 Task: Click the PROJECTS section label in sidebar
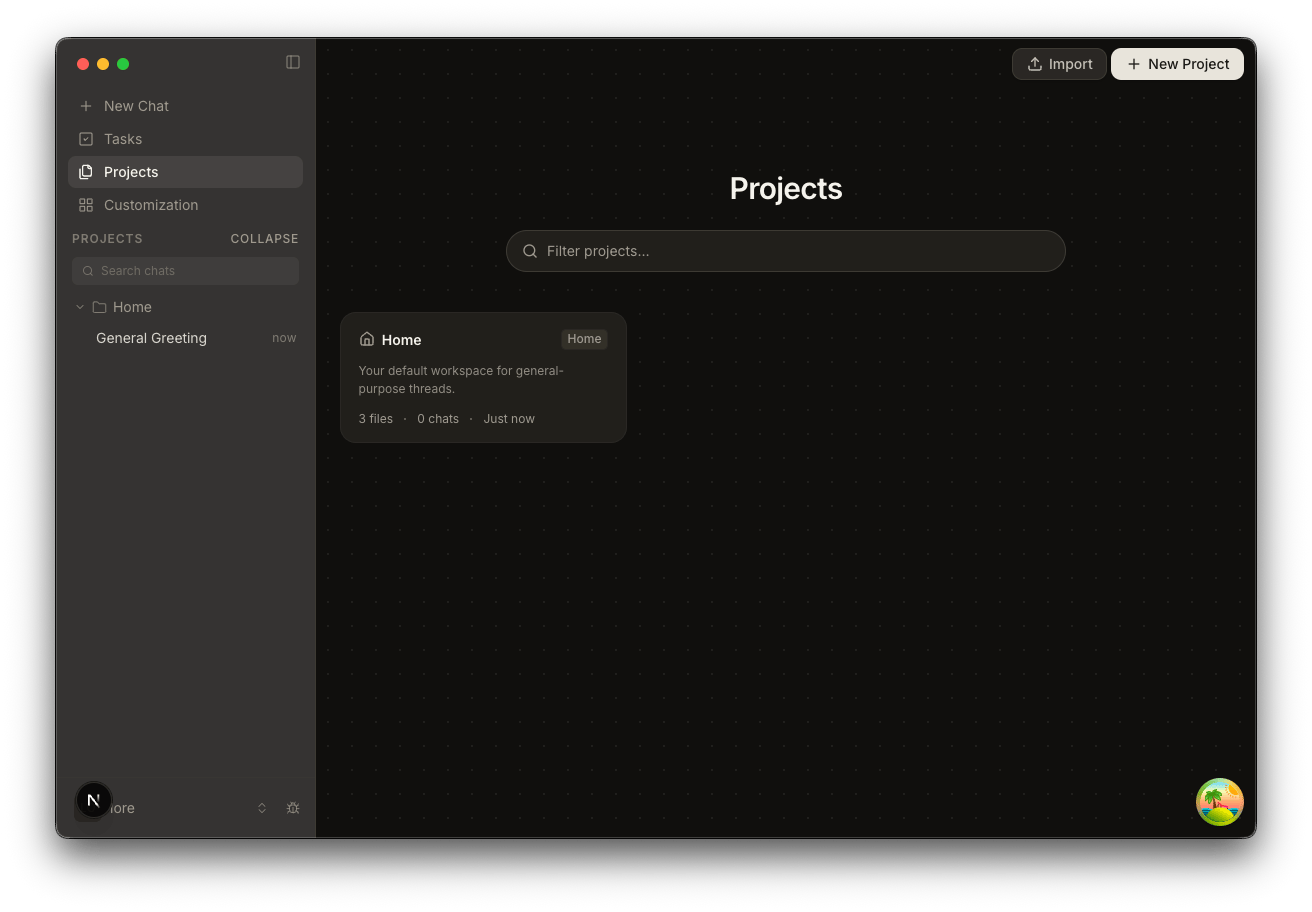[x=107, y=239]
